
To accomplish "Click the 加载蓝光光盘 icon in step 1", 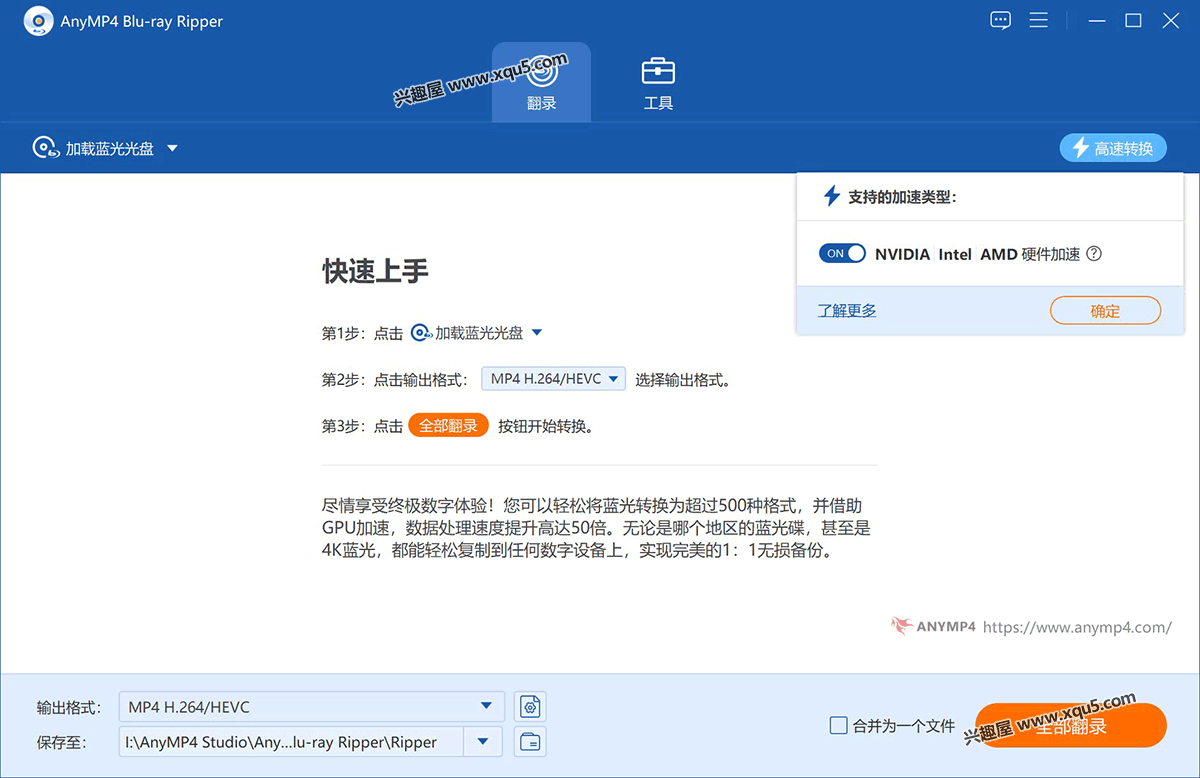I will (x=421, y=333).
